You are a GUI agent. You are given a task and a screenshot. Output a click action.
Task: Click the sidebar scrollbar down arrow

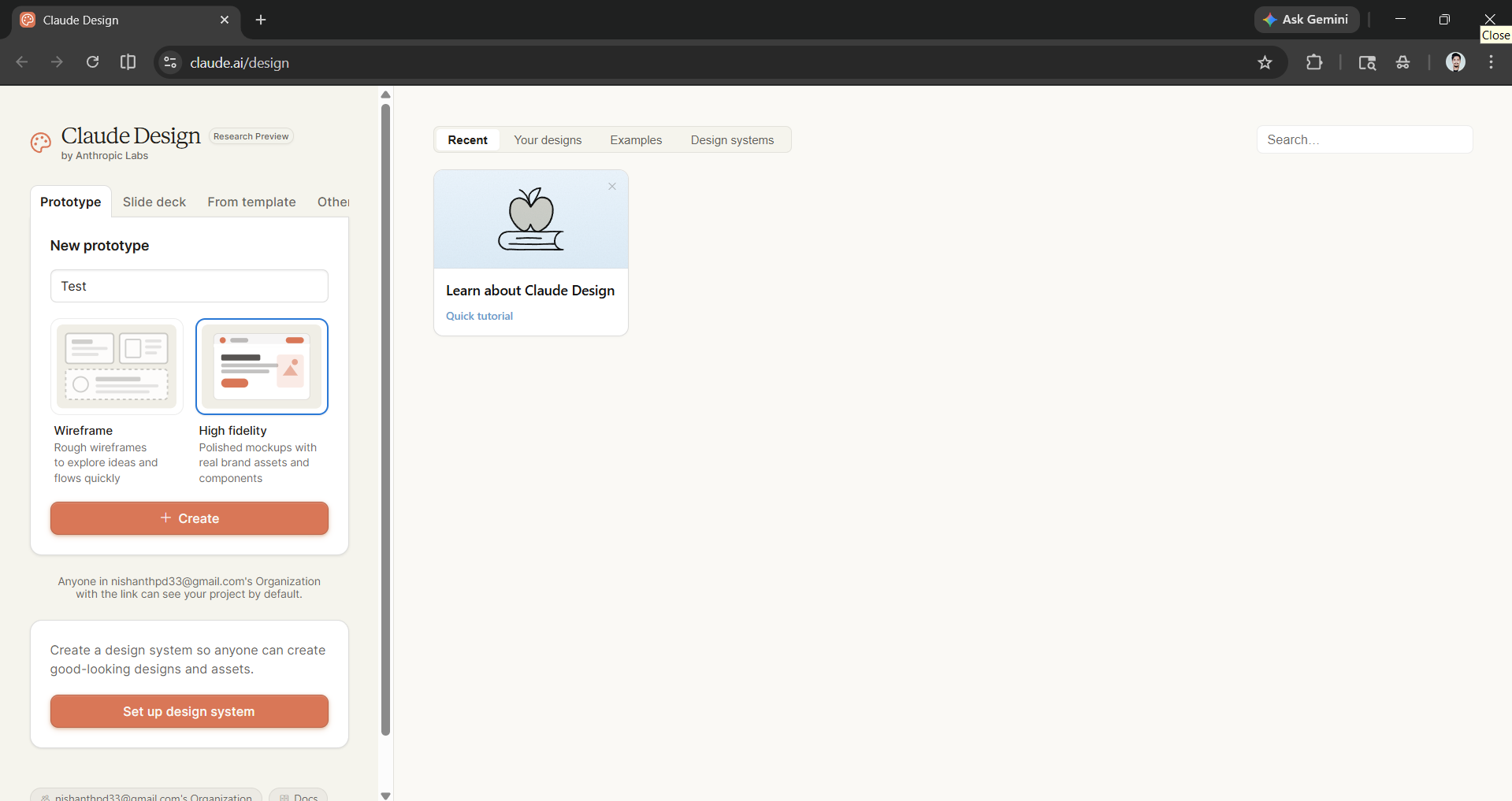pos(385,795)
